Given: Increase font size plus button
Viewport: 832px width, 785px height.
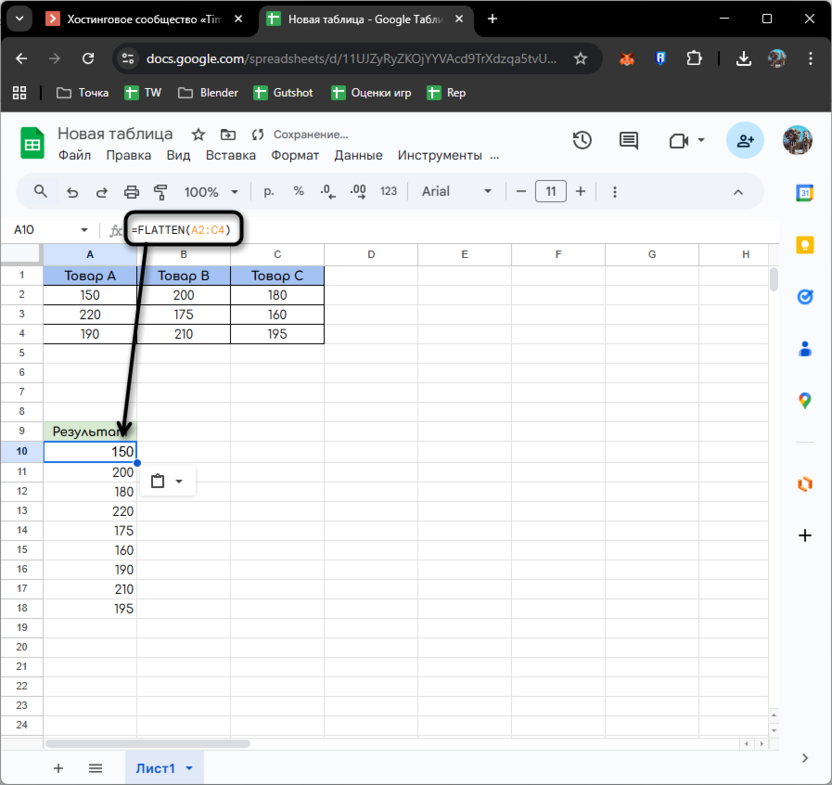Looking at the screenshot, I should tap(580, 192).
